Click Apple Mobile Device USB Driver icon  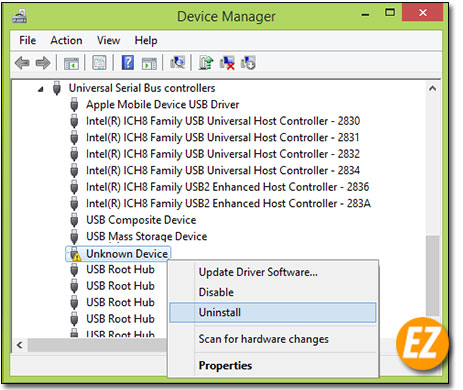(74, 105)
